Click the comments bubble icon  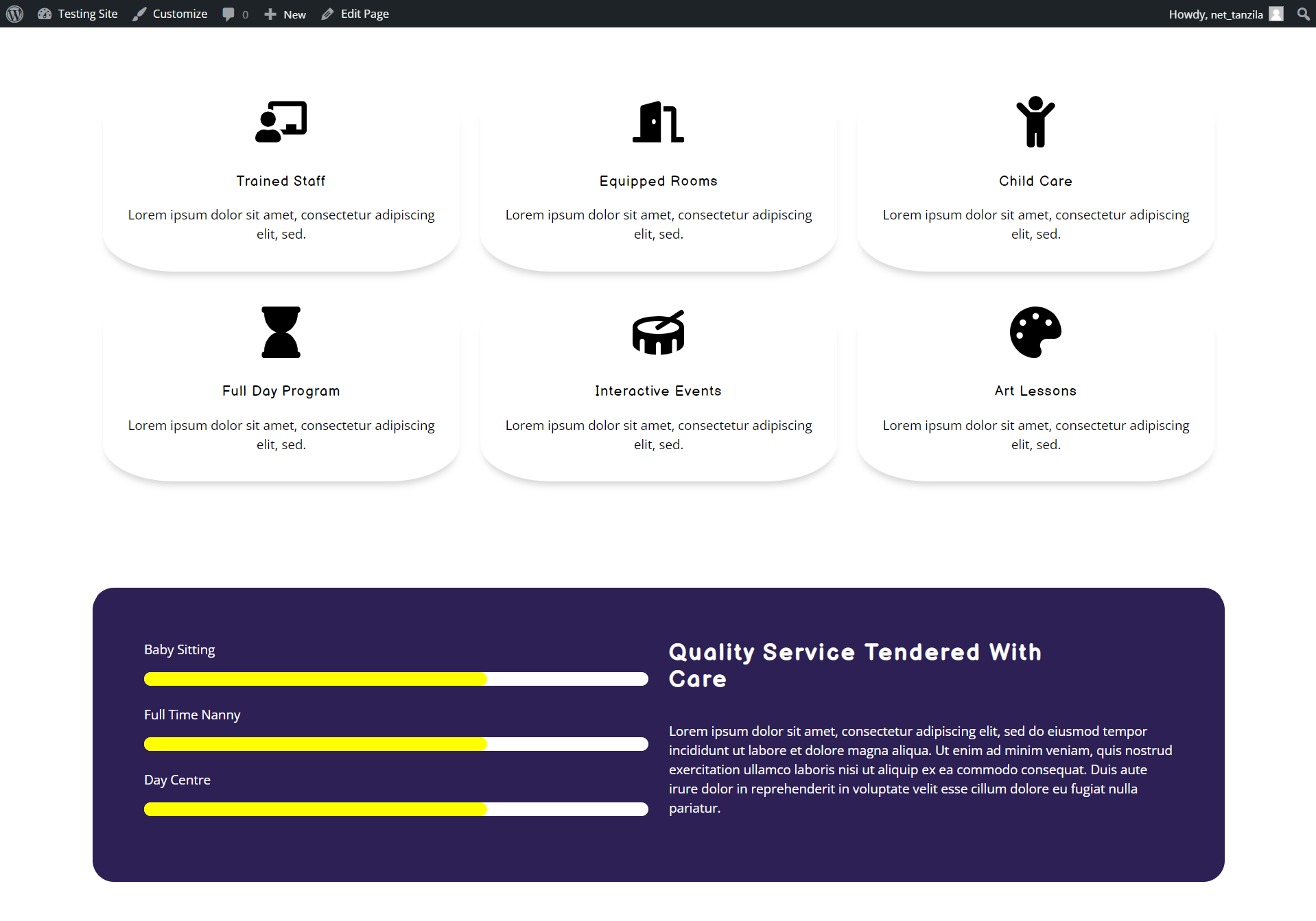229,14
